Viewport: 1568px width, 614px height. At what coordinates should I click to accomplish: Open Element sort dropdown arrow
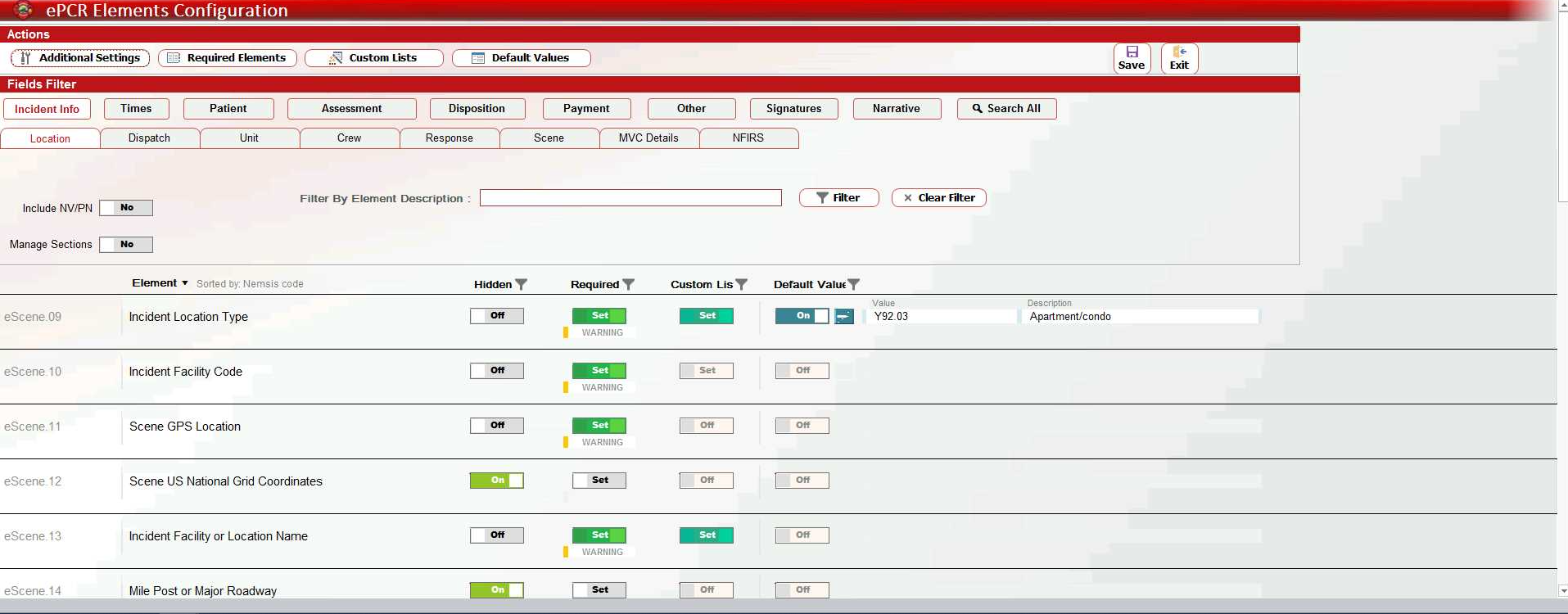pyautogui.click(x=185, y=283)
